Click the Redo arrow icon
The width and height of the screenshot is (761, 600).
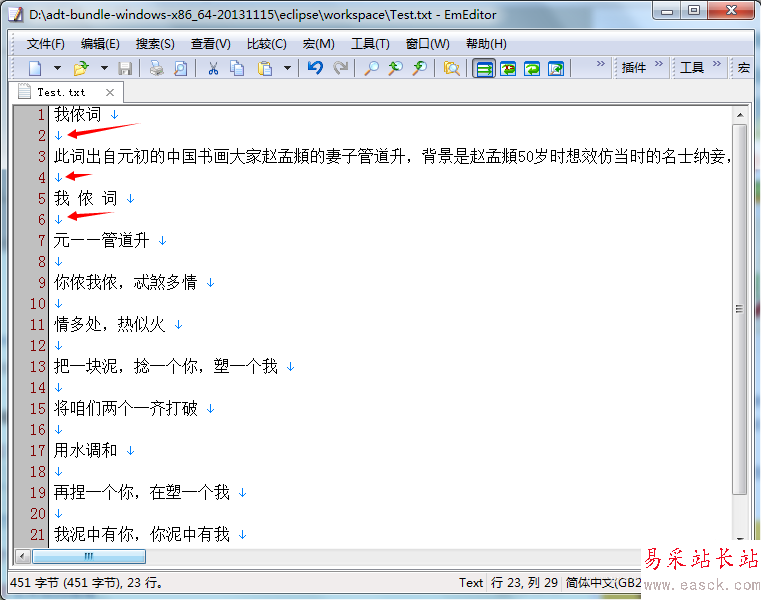point(341,68)
